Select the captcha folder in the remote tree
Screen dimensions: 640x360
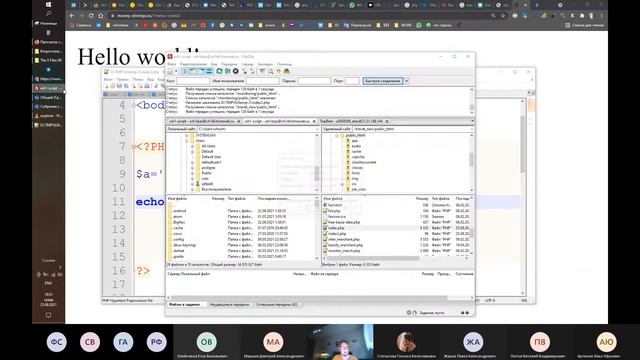358,157
